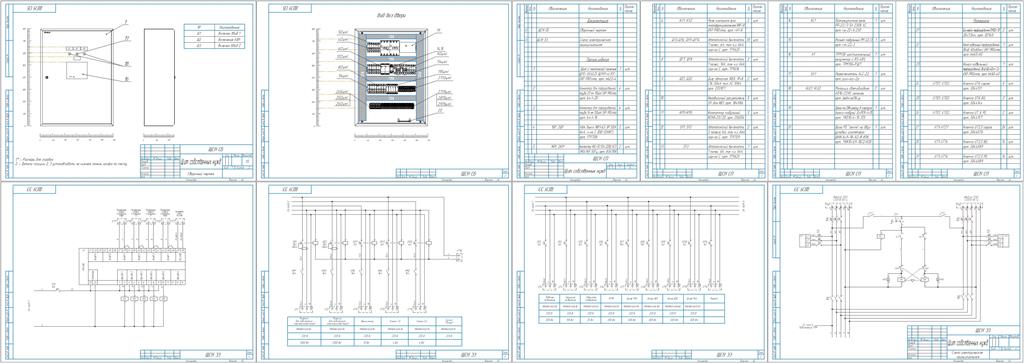Open the fourth specification table sheet
The width and height of the screenshot is (1024, 363).
click(958, 90)
